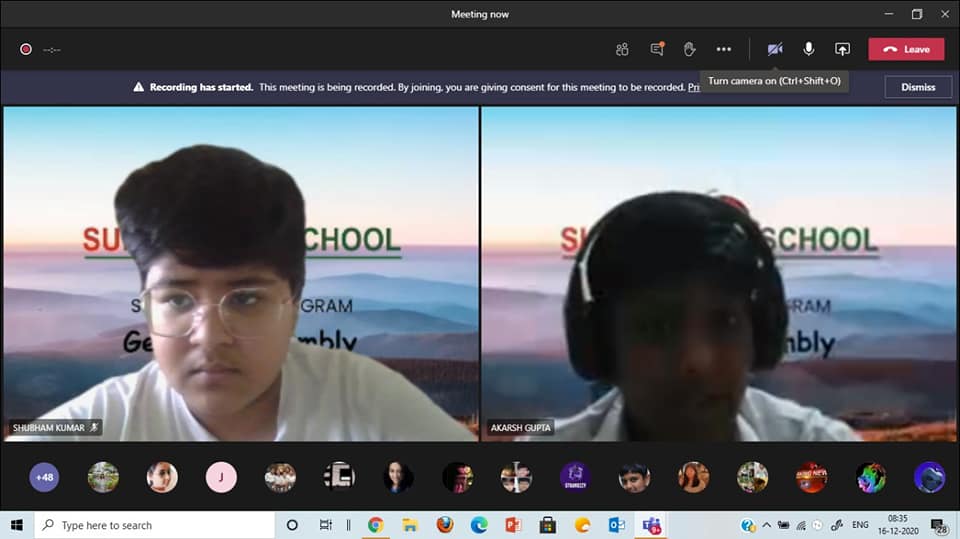Open Firefox from the taskbar
The image size is (960, 539).
[x=444, y=525]
